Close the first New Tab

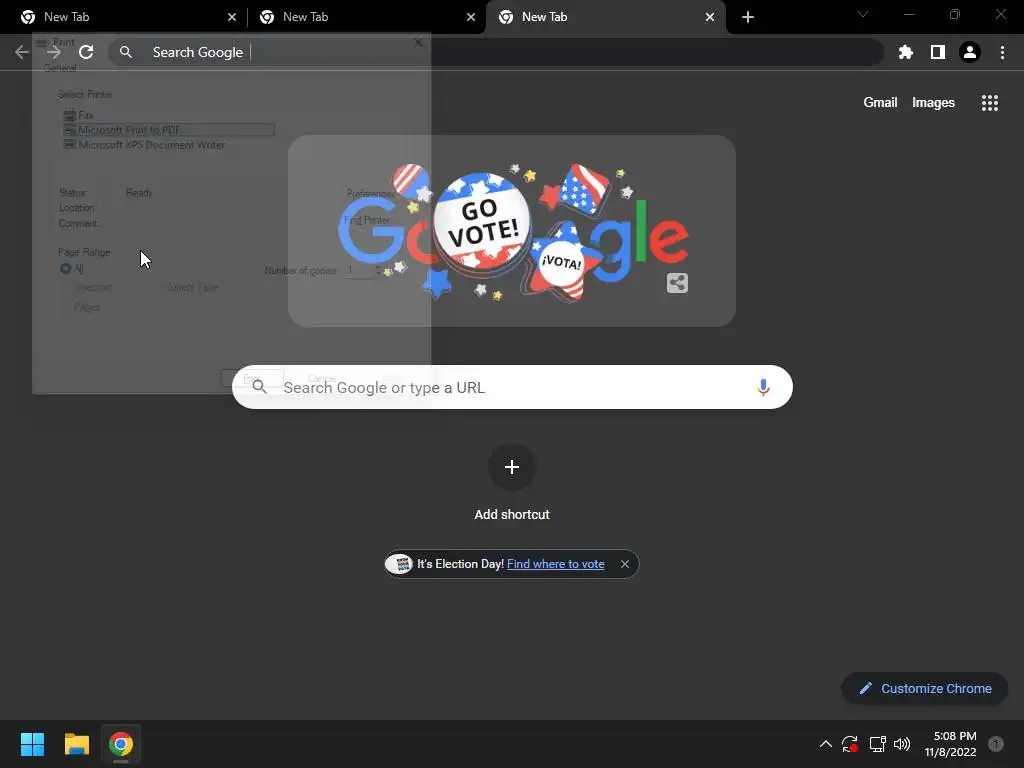point(232,17)
